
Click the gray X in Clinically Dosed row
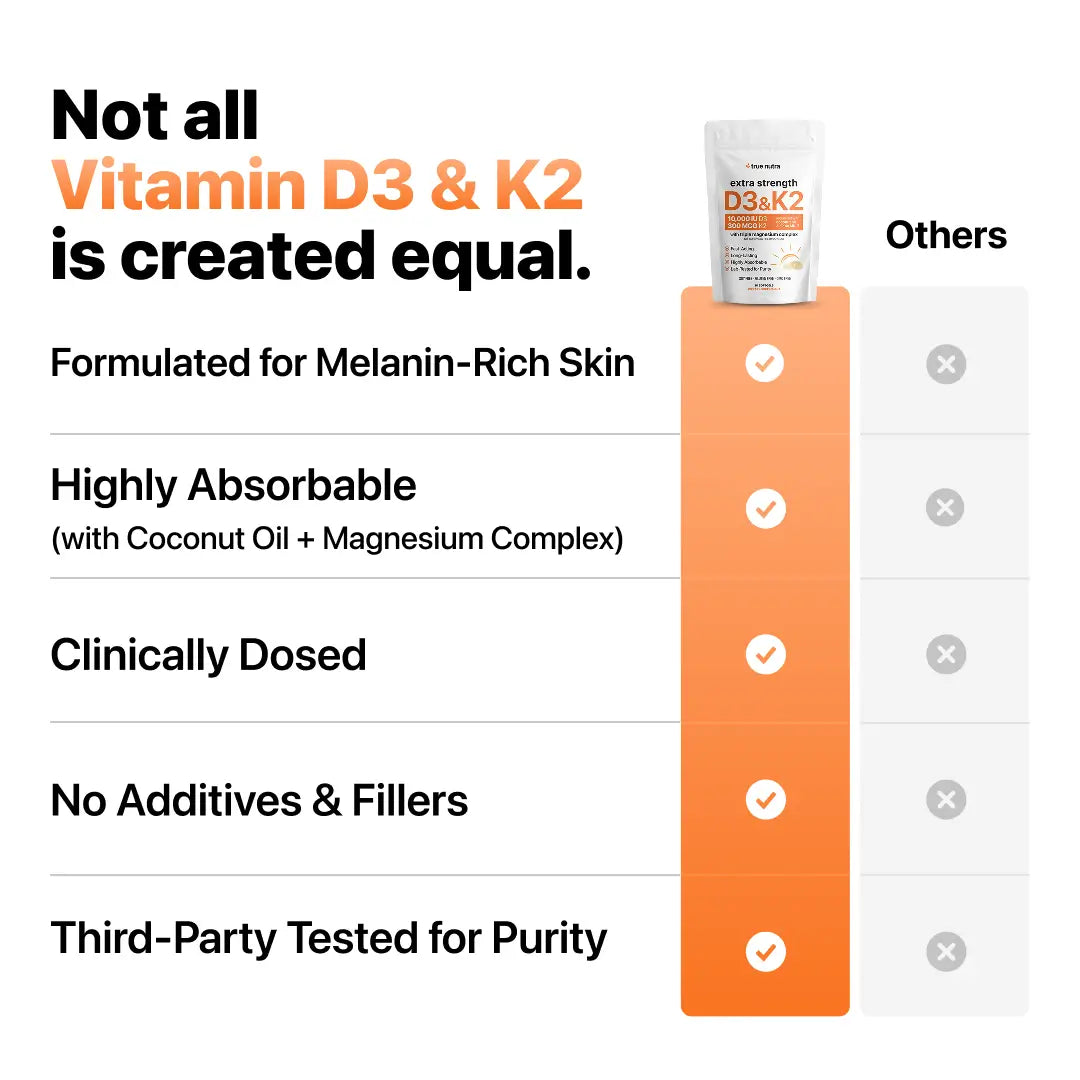pyautogui.click(x=945, y=655)
